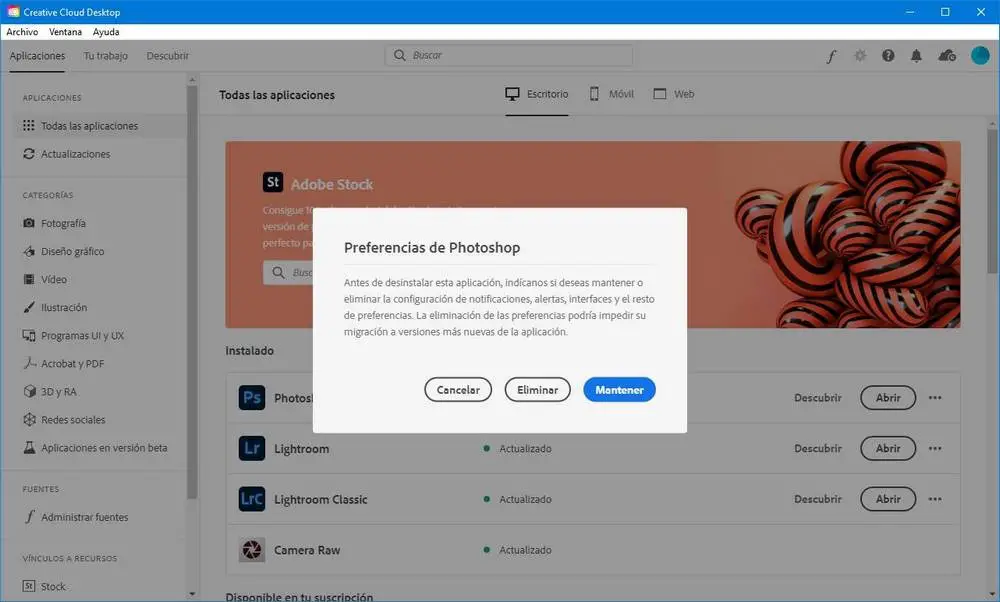
Task: Click the Lightroom Classic LrC icon
Action: (x=252, y=499)
